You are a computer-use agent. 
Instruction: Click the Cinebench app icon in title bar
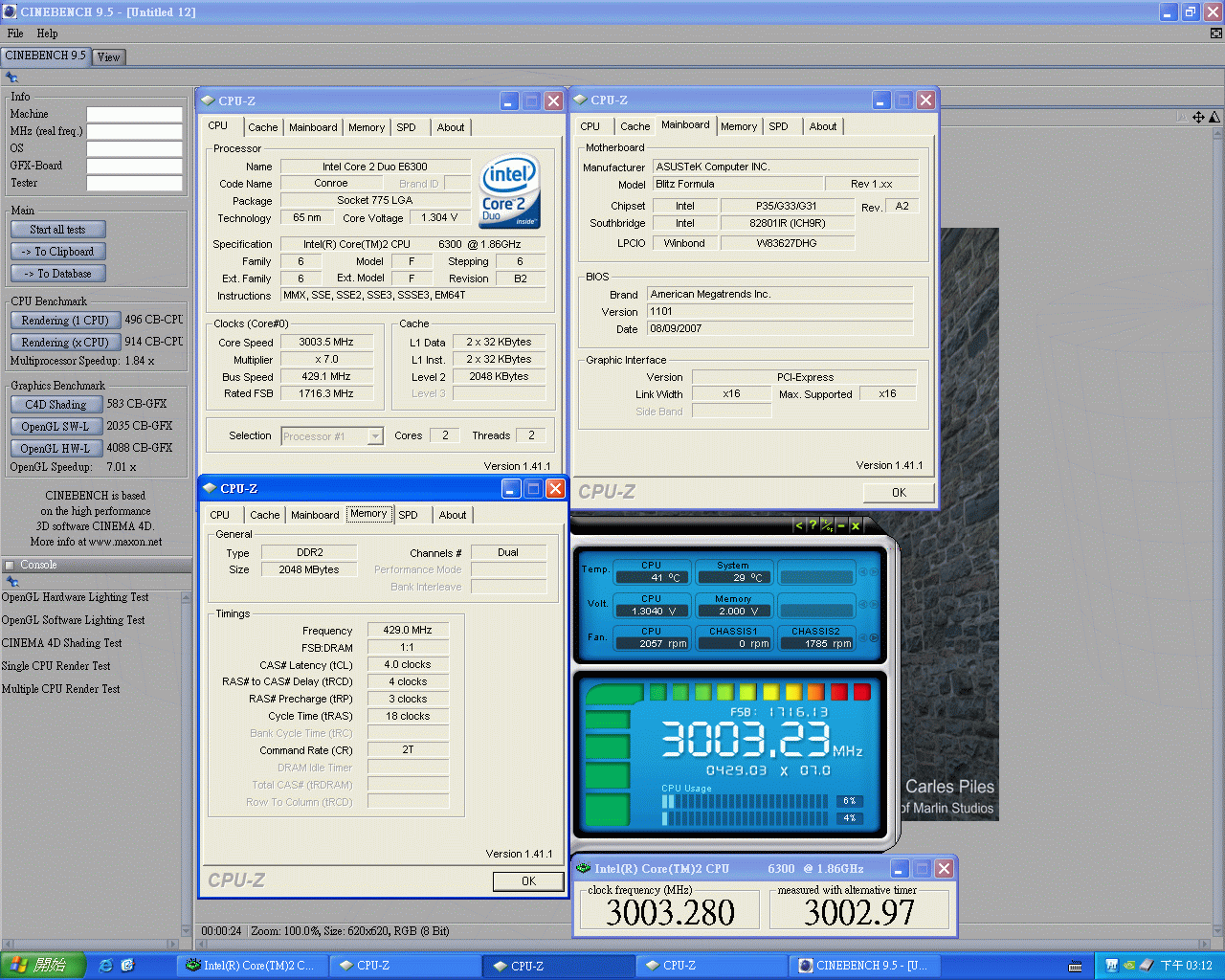pyautogui.click(x=10, y=11)
